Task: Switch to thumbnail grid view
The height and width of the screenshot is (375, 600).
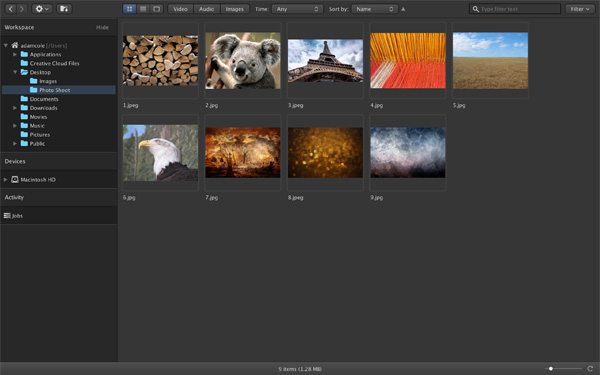Action: tap(129, 9)
